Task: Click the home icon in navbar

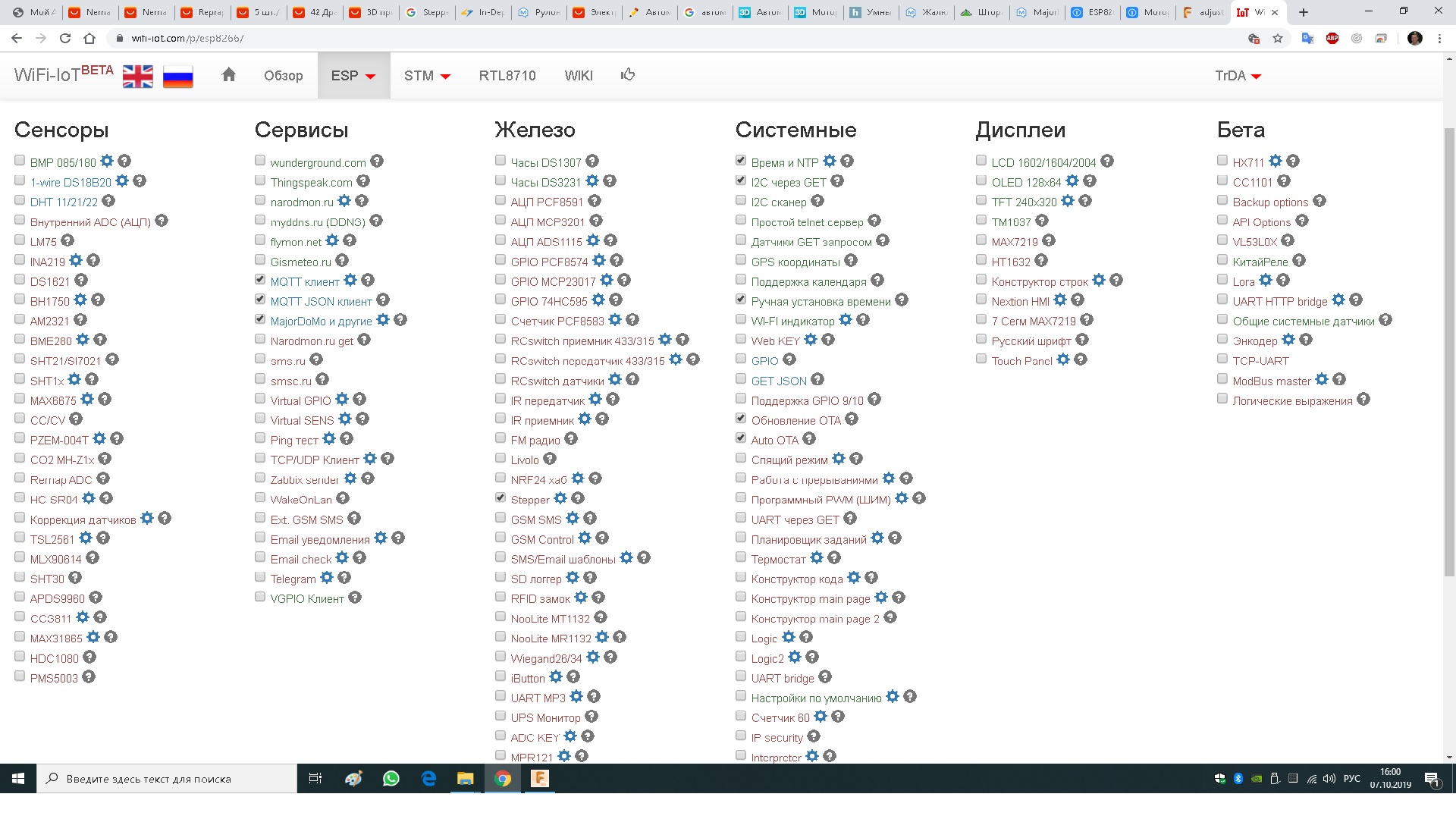Action: coord(228,75)
